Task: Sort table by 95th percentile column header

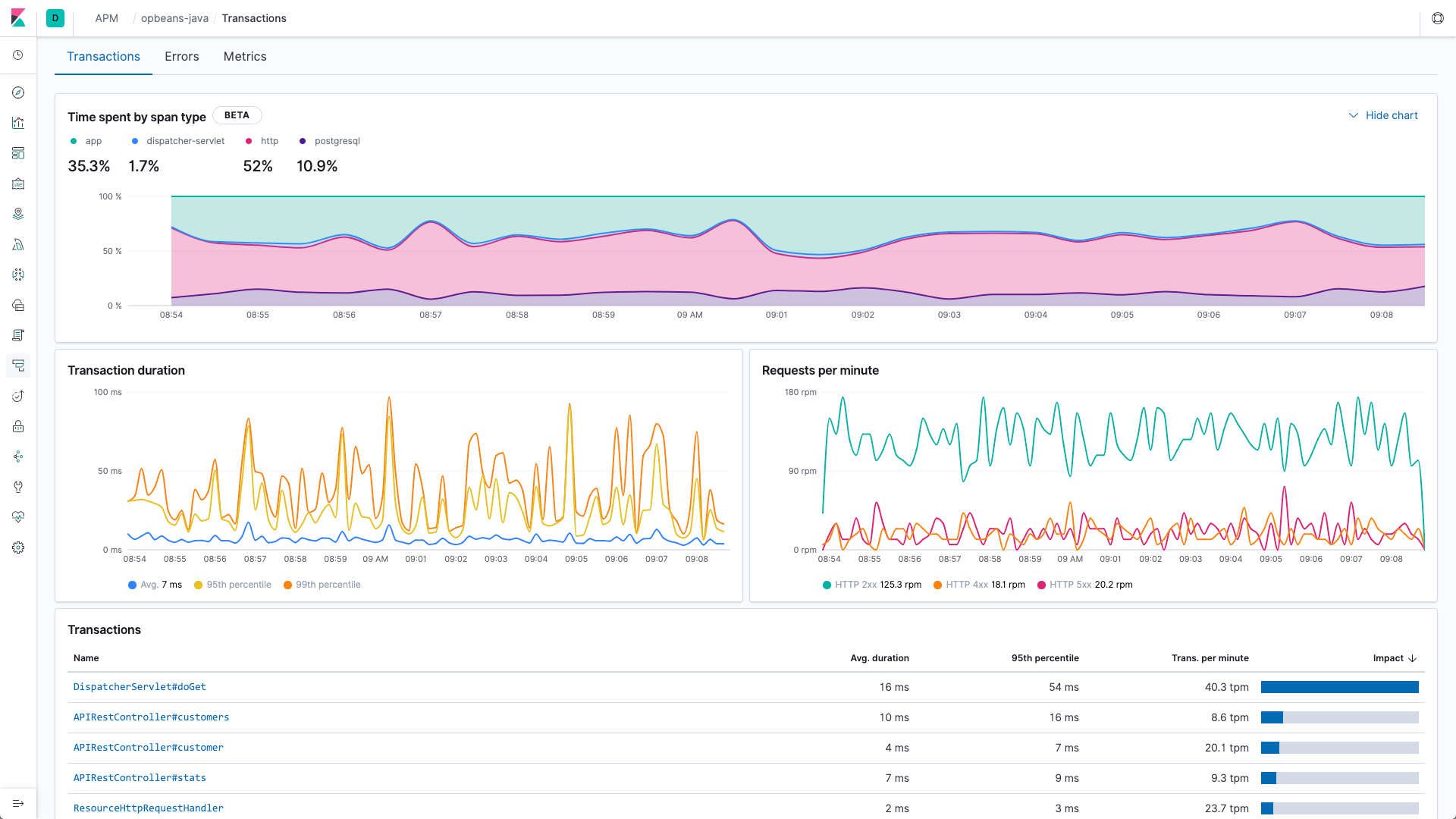Action: coord(1045,658)
